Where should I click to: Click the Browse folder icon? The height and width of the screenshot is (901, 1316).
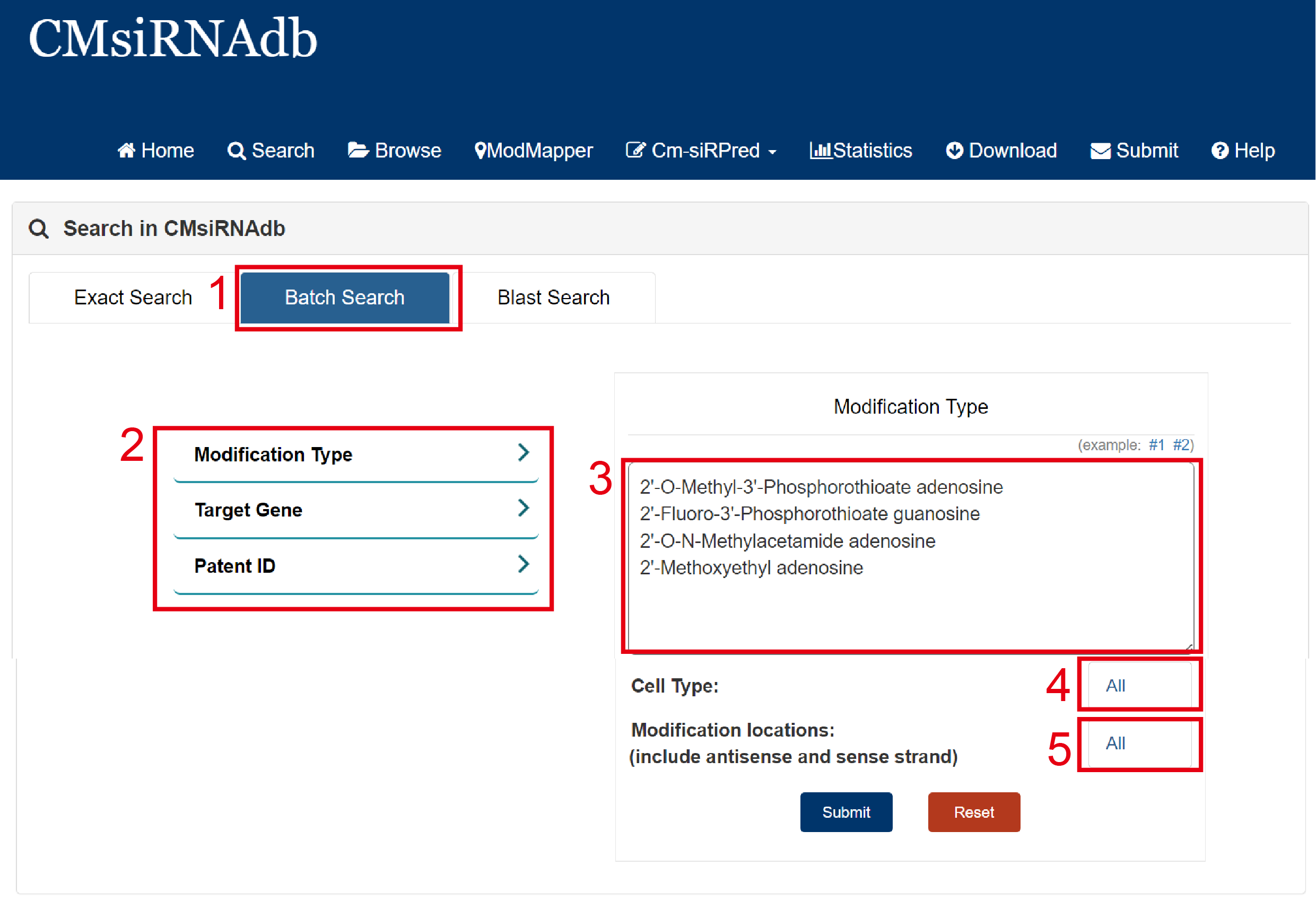tap(358, 151)
